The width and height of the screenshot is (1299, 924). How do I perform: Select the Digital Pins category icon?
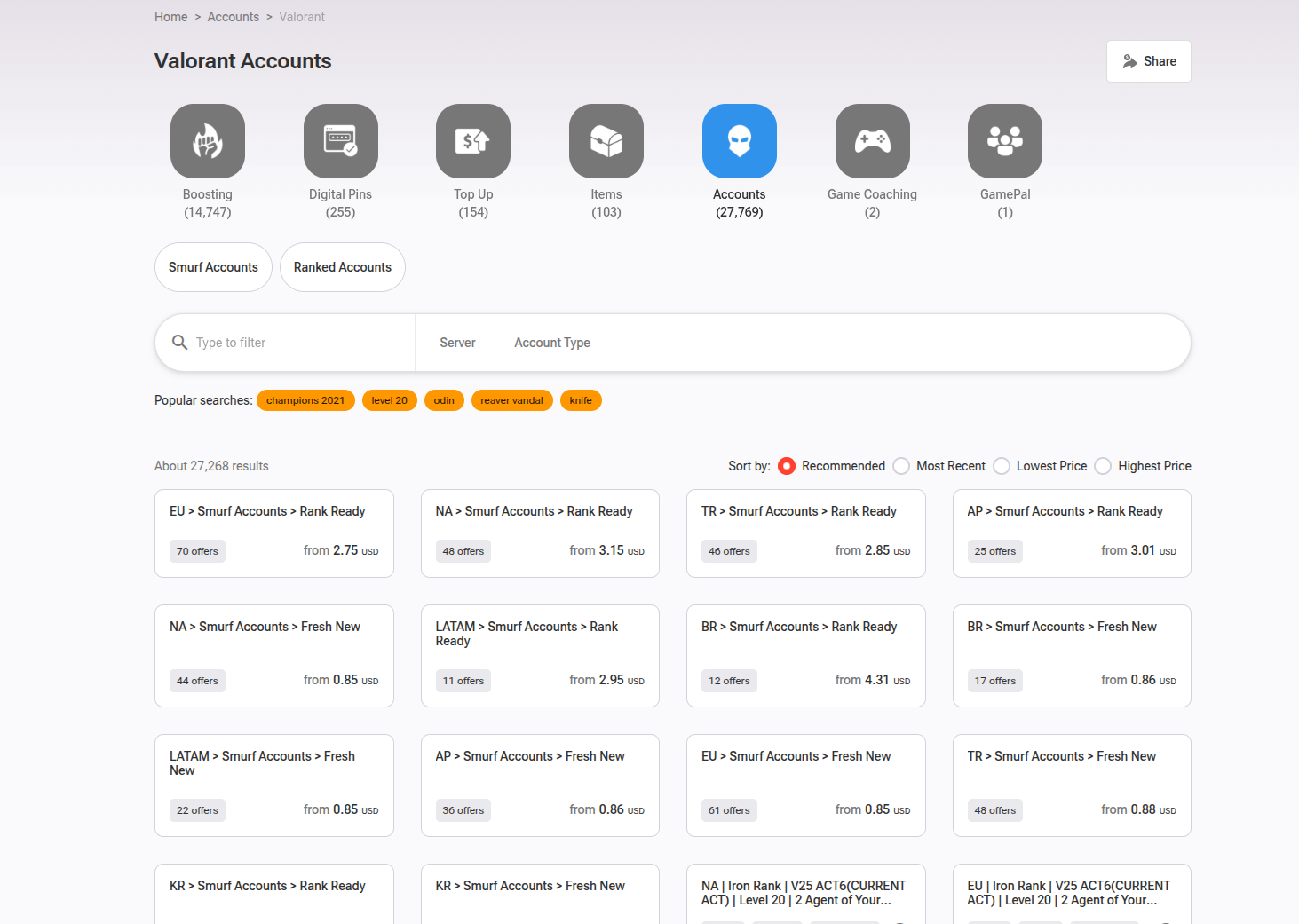click(340, 140)
